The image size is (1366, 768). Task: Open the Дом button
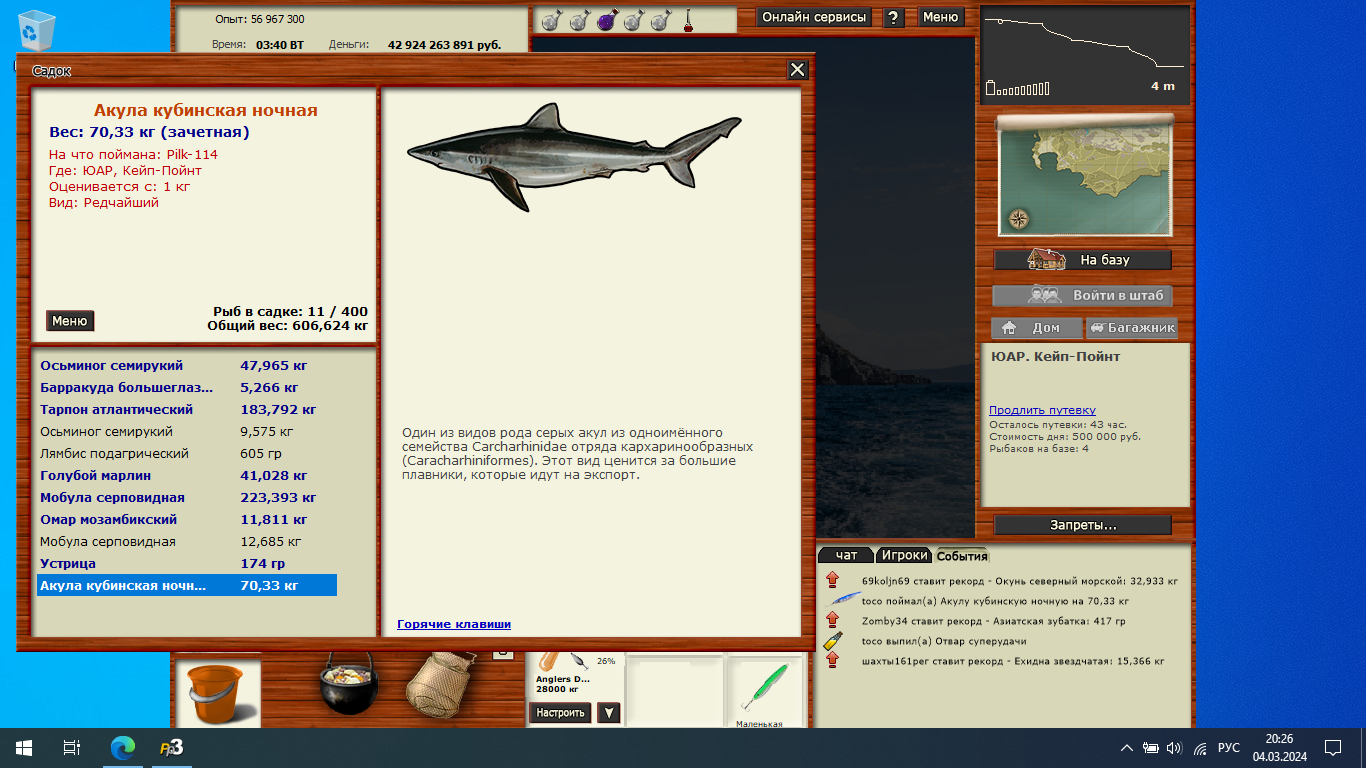[1037, 328]
